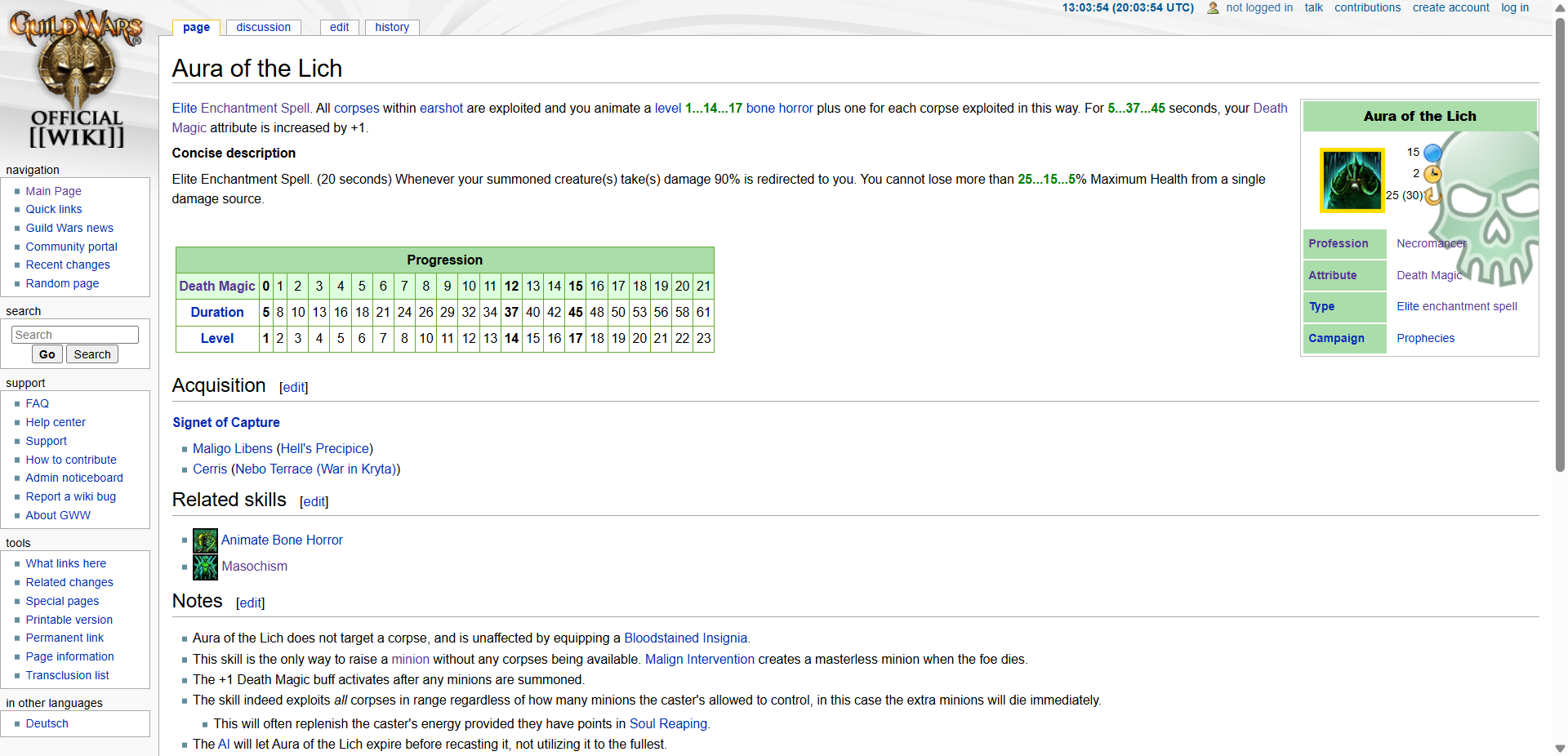Open Help center
This screenshot has height=756, width=1568.
point(56,422)
